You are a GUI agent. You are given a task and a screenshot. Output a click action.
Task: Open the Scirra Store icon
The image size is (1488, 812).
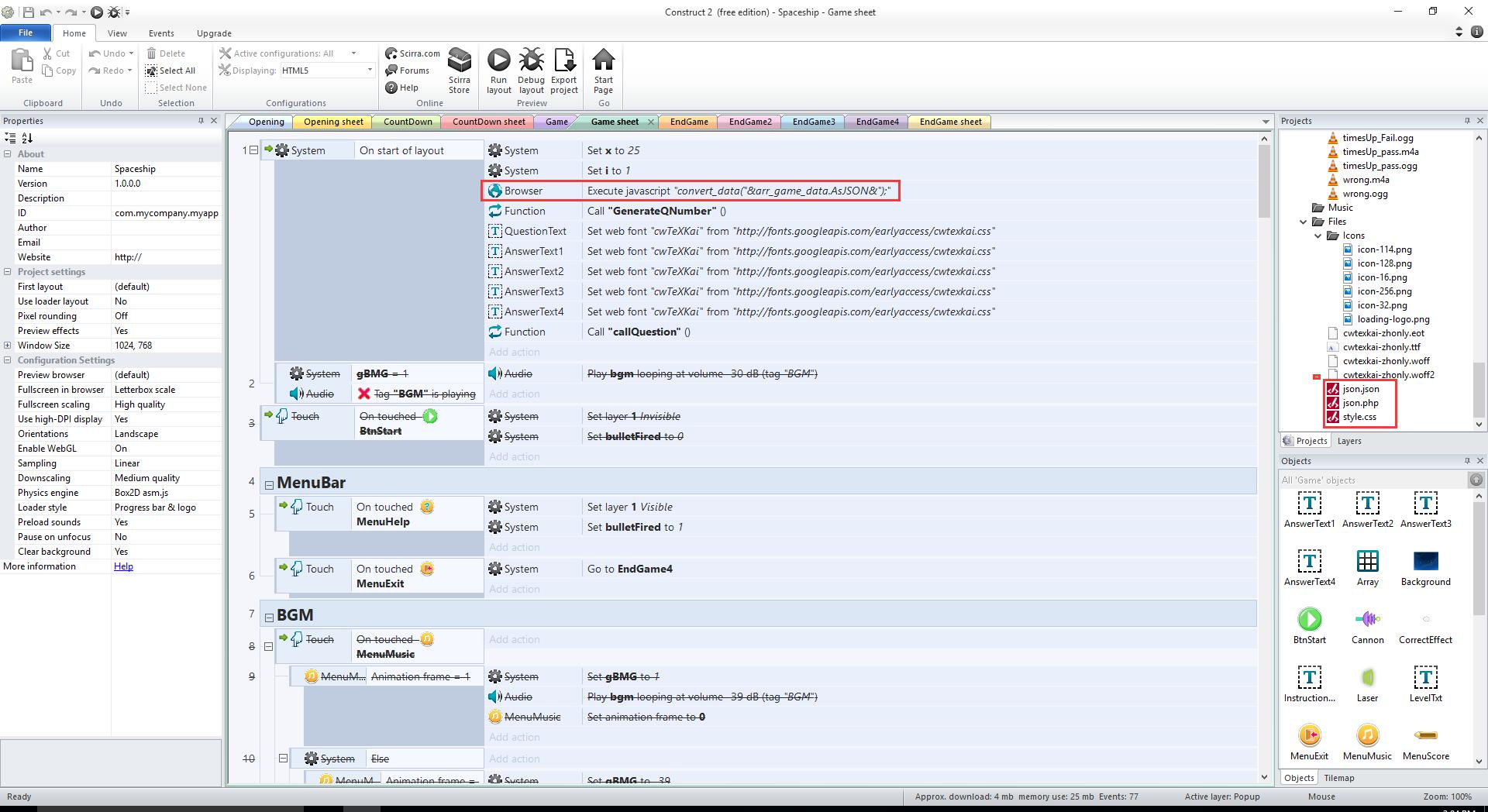click(x=460, y=60)
